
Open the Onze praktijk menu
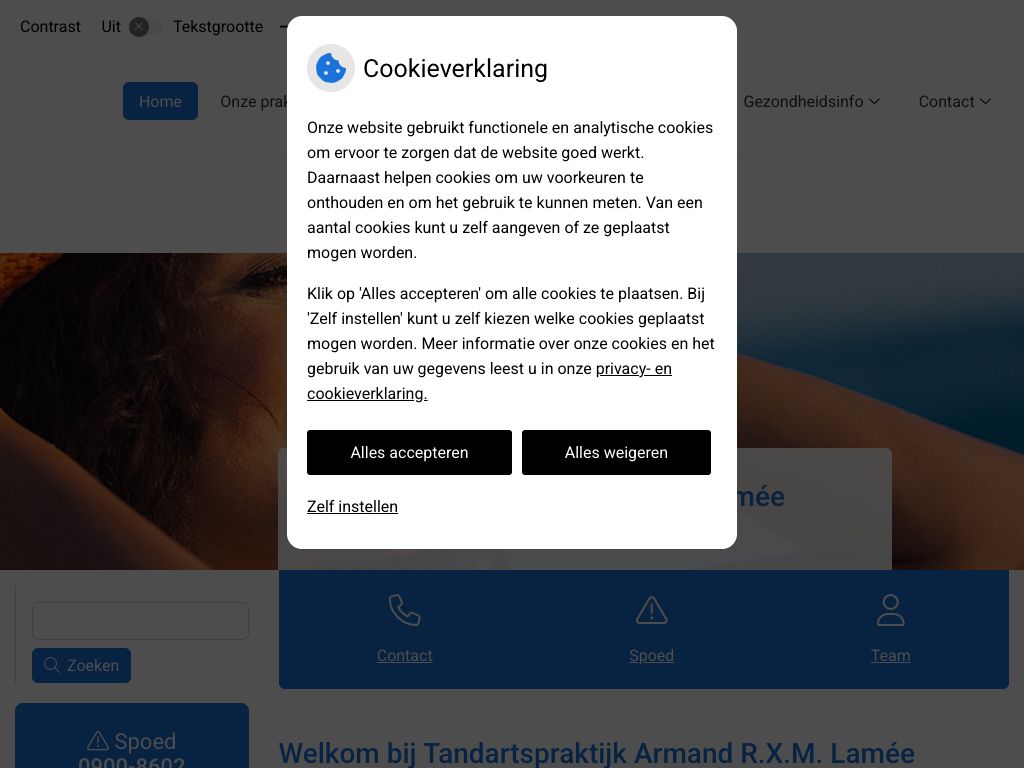[x=253, y=101]
